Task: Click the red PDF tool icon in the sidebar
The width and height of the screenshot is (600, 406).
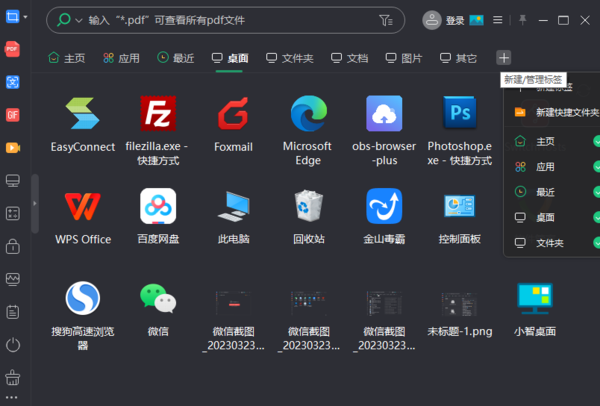Action: click(x=12, y=49)
